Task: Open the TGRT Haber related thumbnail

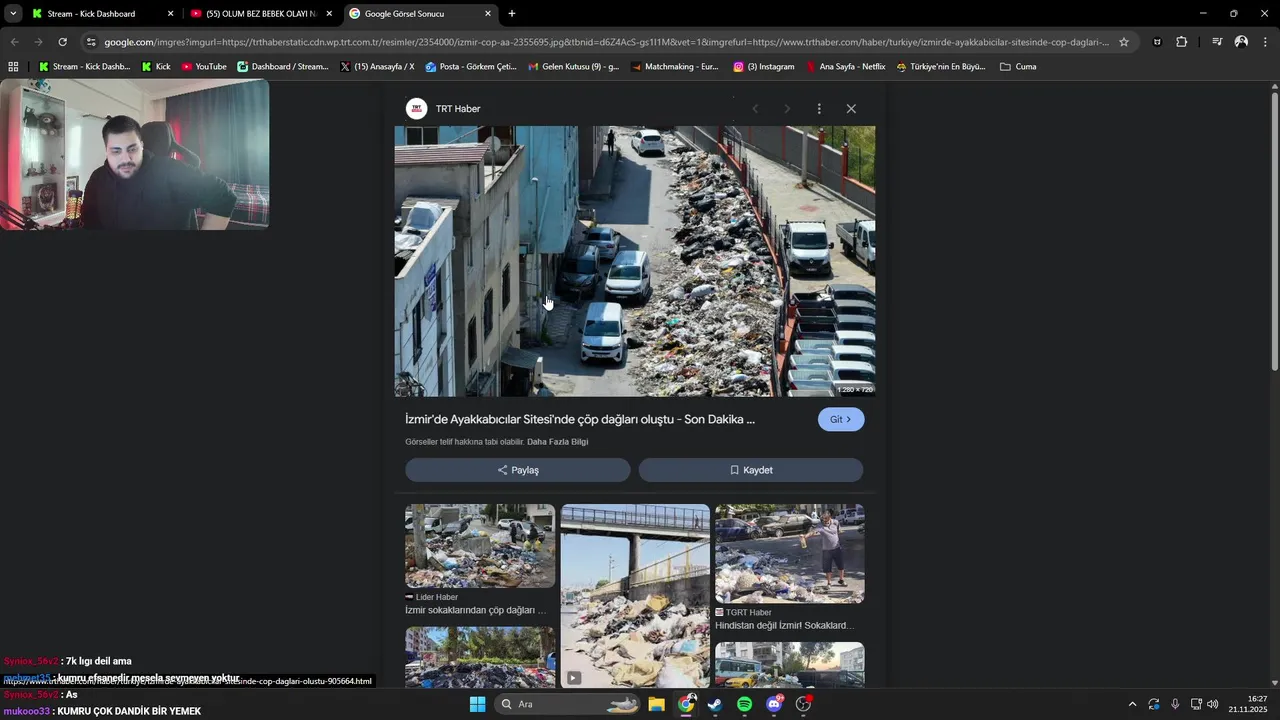Action: tap(790, 554)
